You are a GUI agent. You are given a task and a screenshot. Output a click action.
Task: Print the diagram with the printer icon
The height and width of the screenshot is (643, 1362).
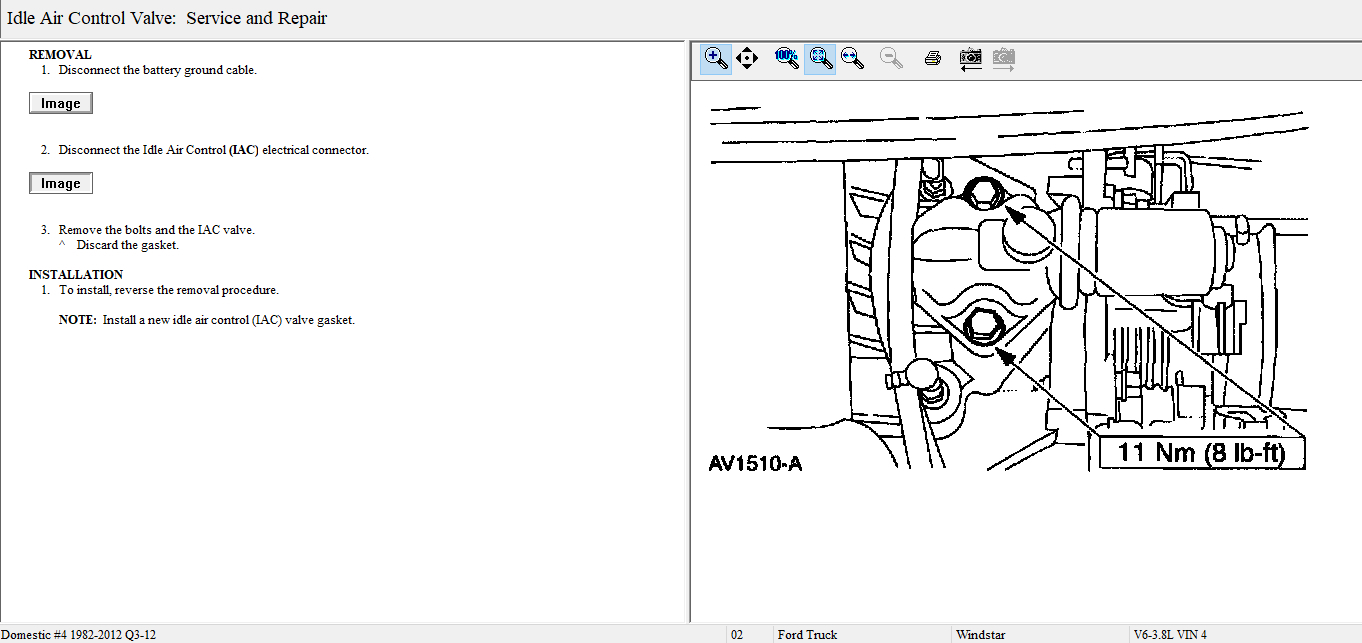tap(933, 59)
